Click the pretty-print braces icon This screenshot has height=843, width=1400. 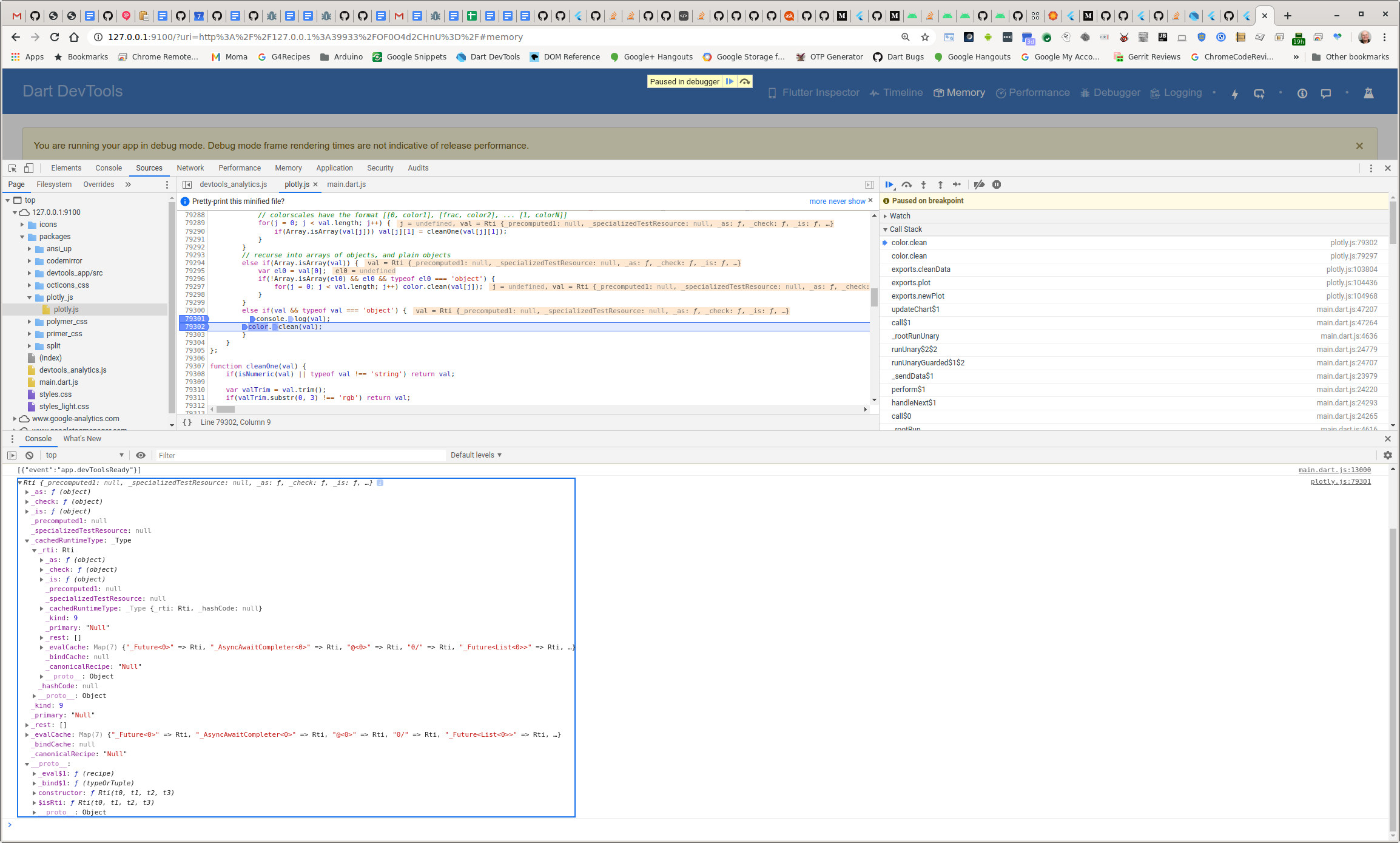pyautogui.click(x=187, y=422)
